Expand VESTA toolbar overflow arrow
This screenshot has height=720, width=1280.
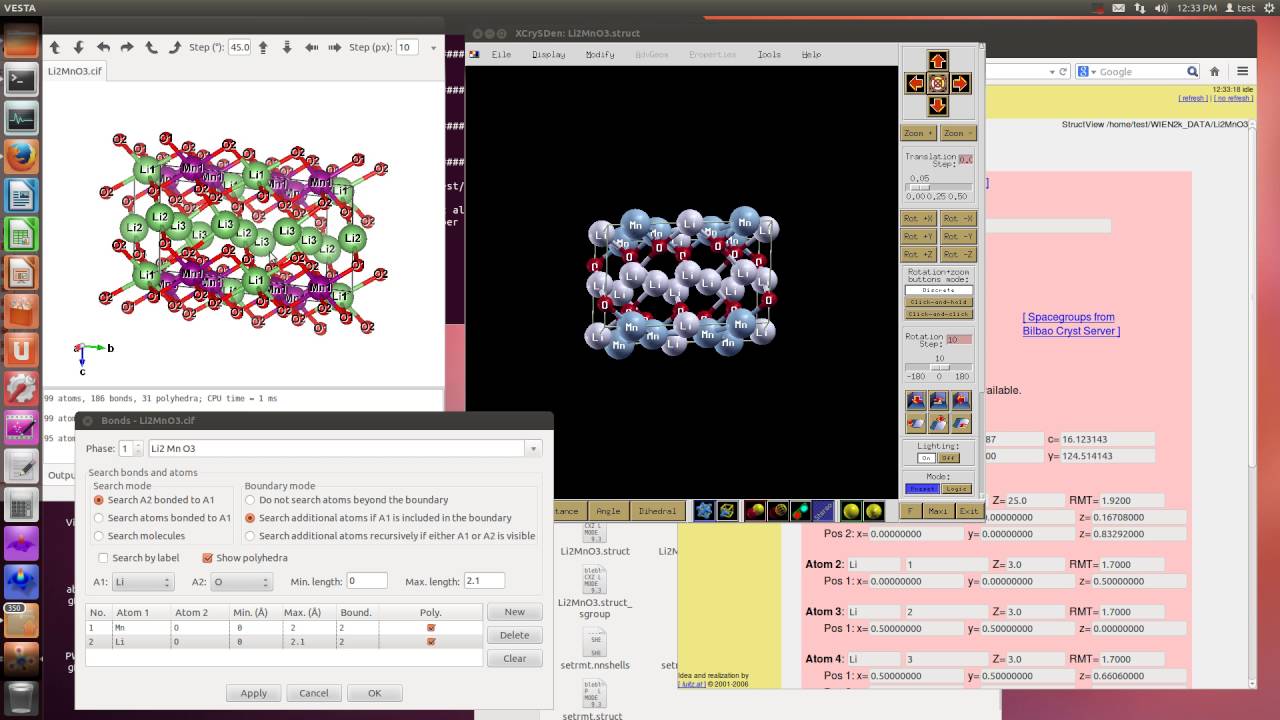[433, 47]
